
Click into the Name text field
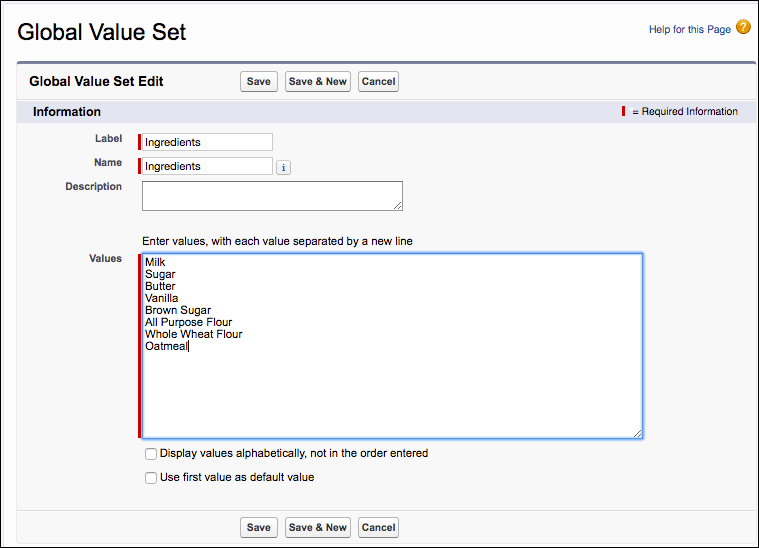[x=207, y=166]
